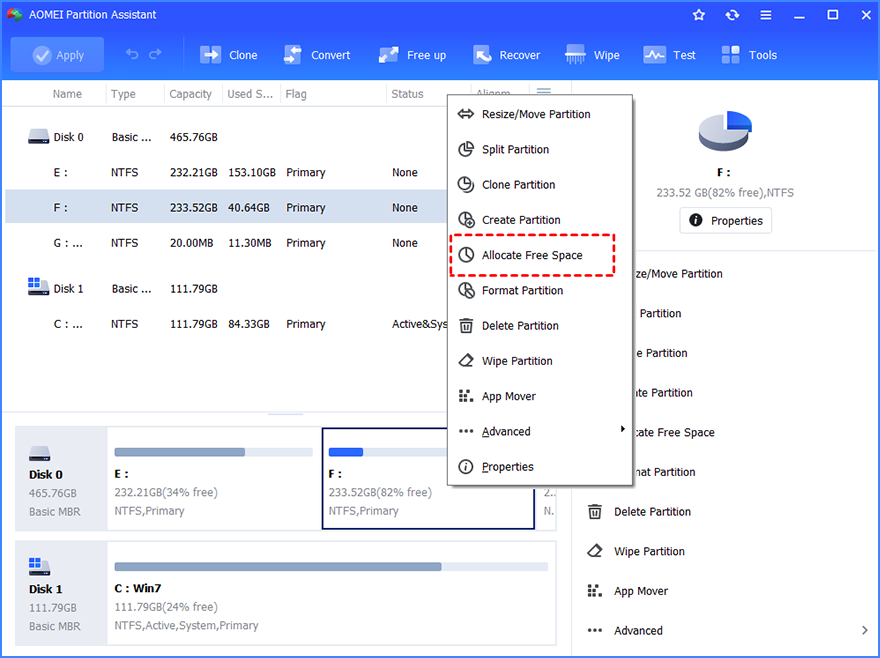Image resolution: width=880 pixels, height=658 pixels.
Task: Click the refresh icon in title bar
Action: [732, 15]
